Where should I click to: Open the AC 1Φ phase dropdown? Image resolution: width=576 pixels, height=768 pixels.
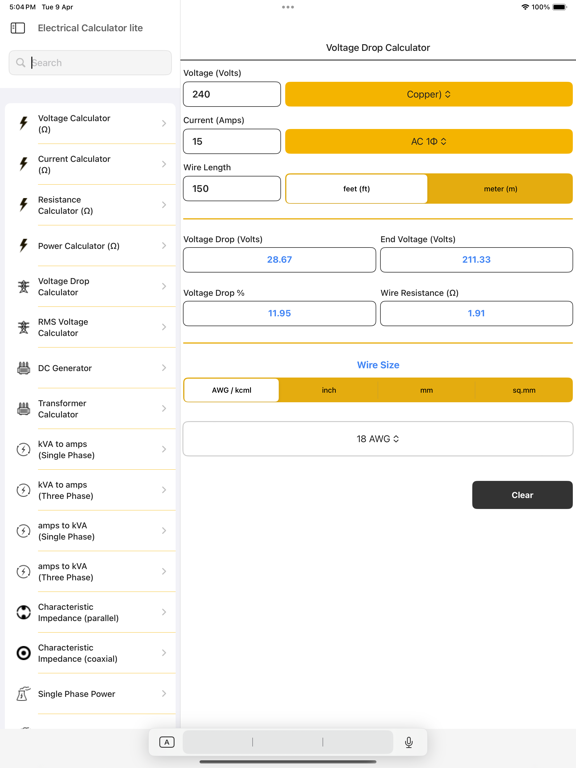[429, 141]
